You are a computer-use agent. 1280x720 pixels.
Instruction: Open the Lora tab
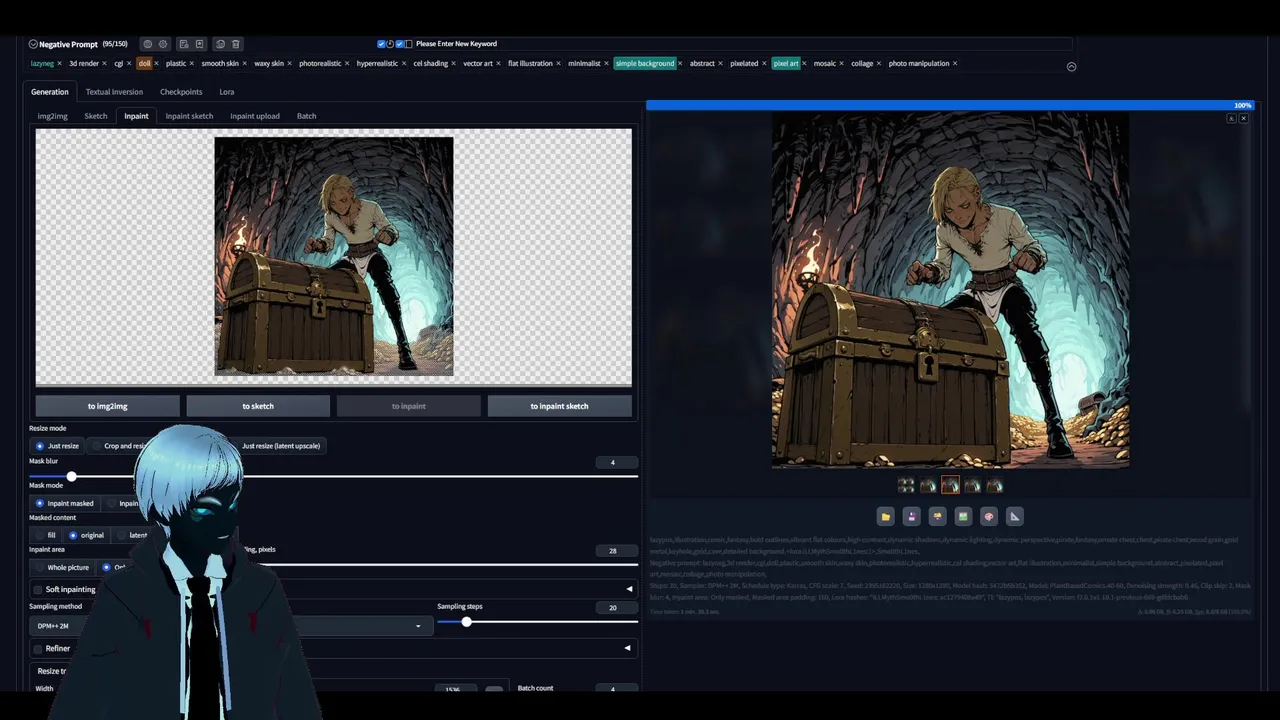click(227, 92)
